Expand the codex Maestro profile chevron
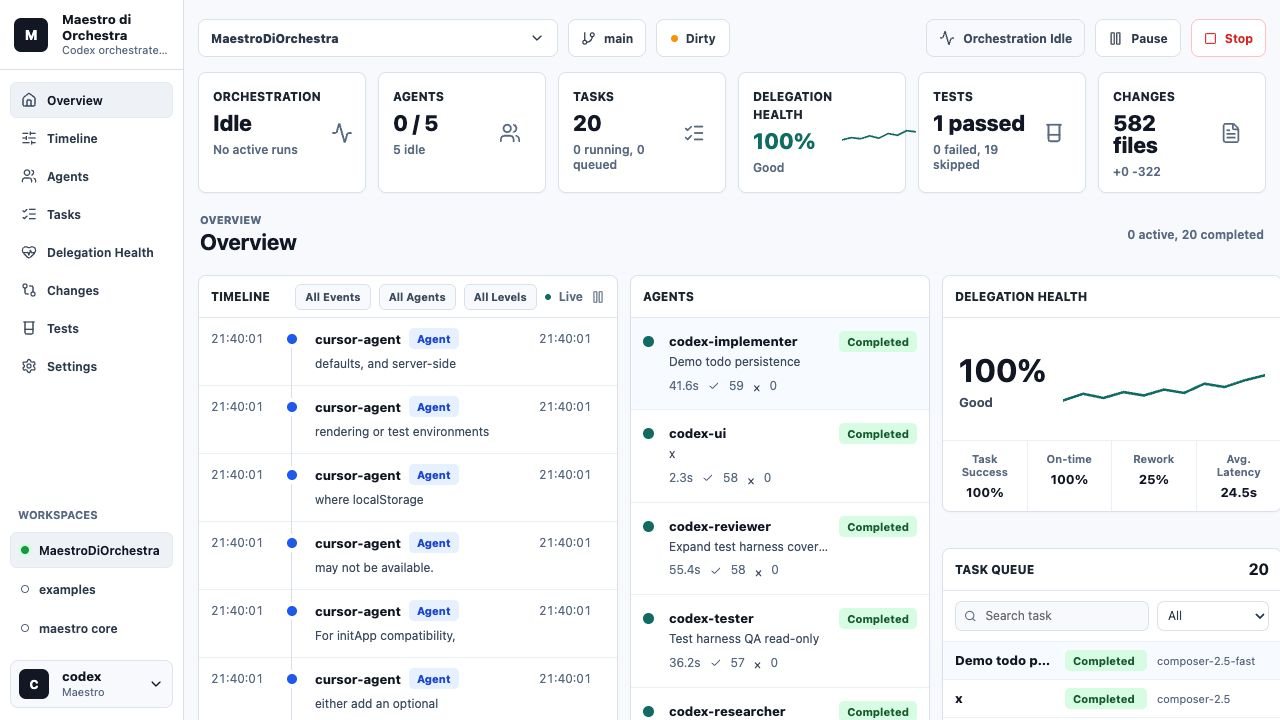Screen dimensions: 1280x720 [156, 684]
